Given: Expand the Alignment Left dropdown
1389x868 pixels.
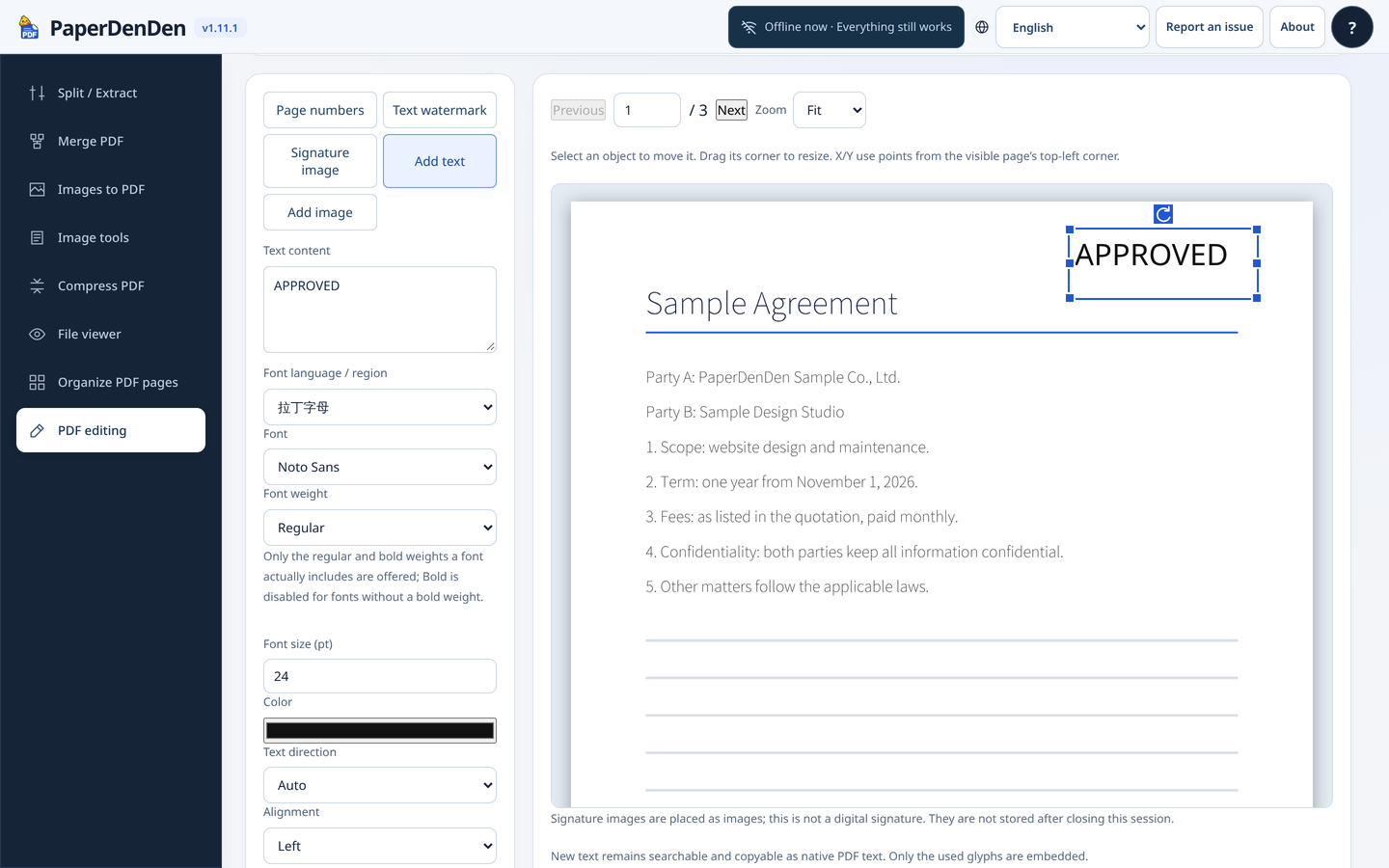Looking at the screenshot, I should click(380, 846).
